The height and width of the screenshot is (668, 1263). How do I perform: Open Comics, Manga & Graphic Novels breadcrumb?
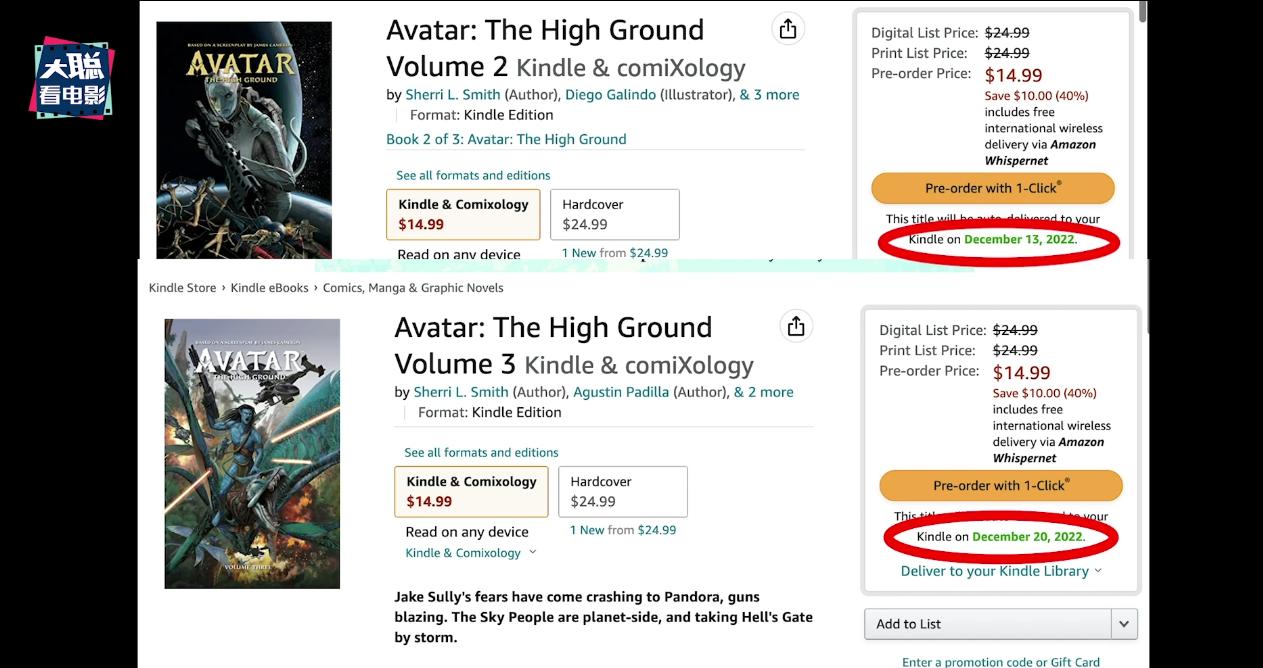[x=413, y=288]
